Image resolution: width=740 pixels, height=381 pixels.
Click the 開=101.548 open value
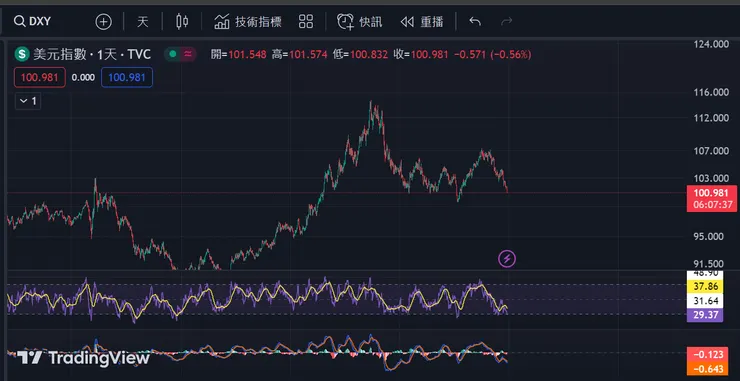(x=239, y=55)
